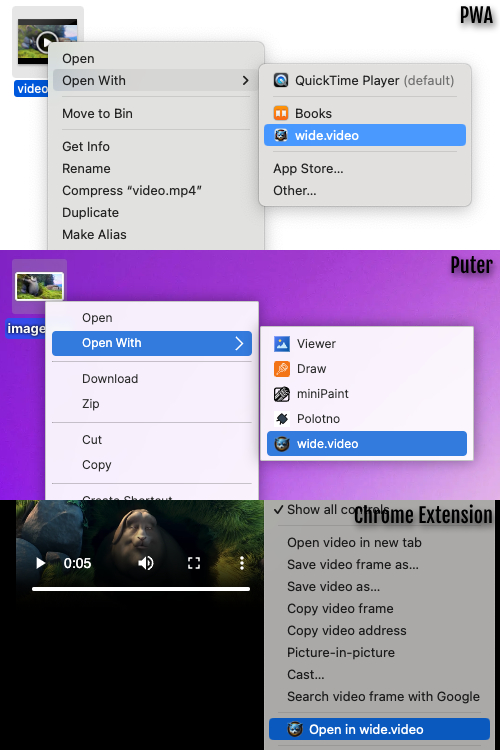This screenshot has height=750, width=500.
Task: Open the three-dot more options in player
Action: pos(242,563)
